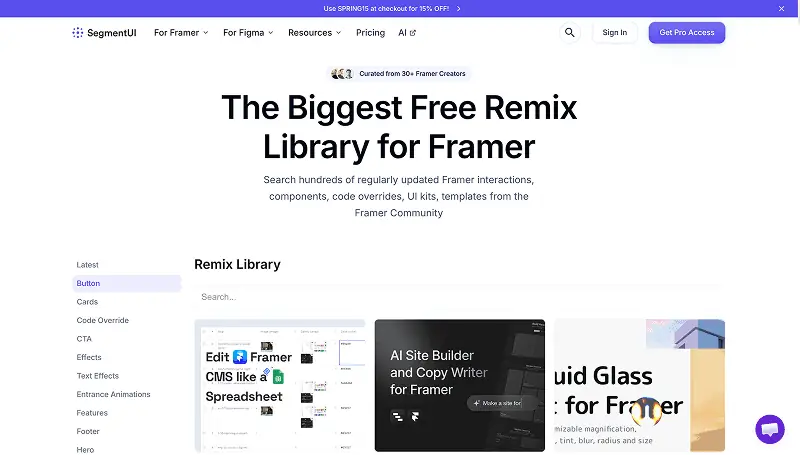Screen dimensions: 800x455
Task: Select the CTA category
Action: tap(127, 339)
